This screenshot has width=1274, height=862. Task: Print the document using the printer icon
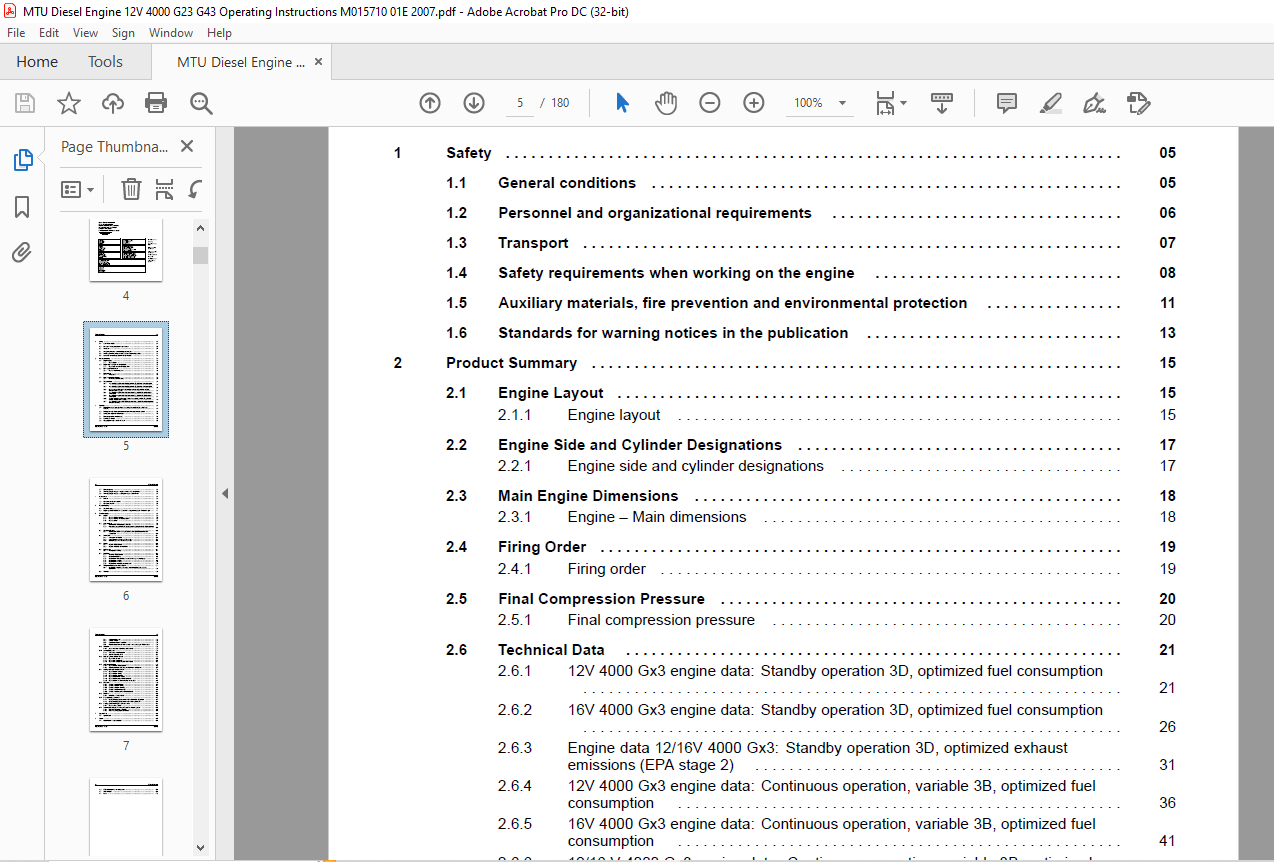156,103
